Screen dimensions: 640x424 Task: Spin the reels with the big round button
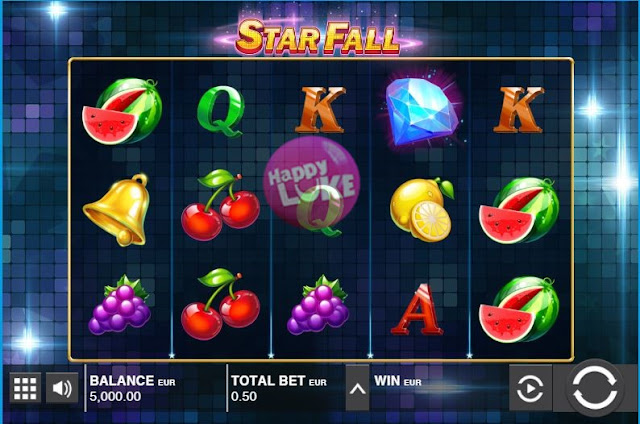coord(595,388)
